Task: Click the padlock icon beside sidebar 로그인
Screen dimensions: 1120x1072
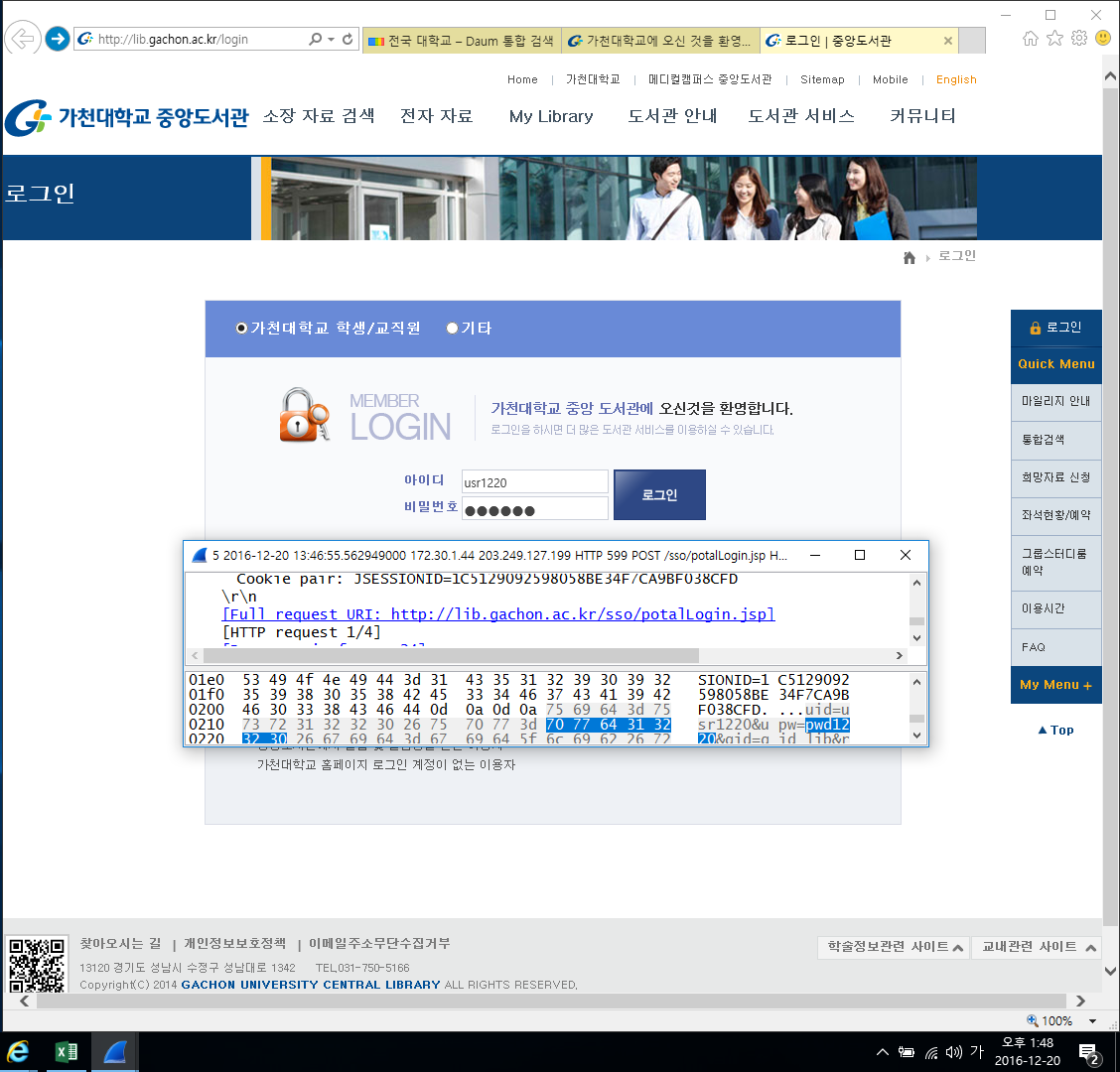Action: click(1035, 328)
